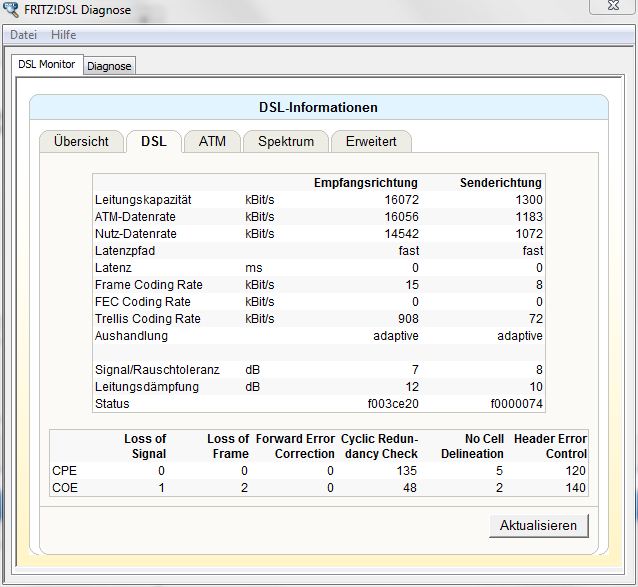Click the COE Loss of Signal value 1
The height and width of the screenshot is (587, 638).
click(162, 488)
